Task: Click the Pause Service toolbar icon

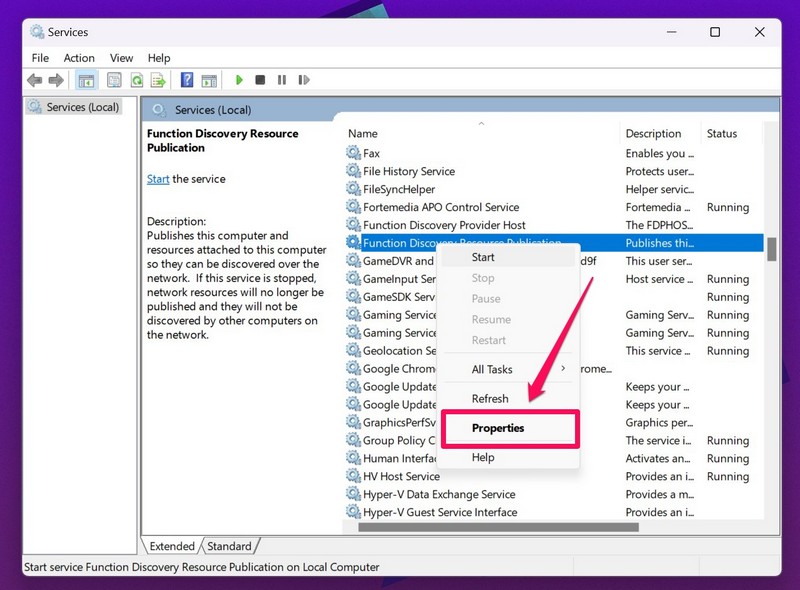Action: coord(281,80)
